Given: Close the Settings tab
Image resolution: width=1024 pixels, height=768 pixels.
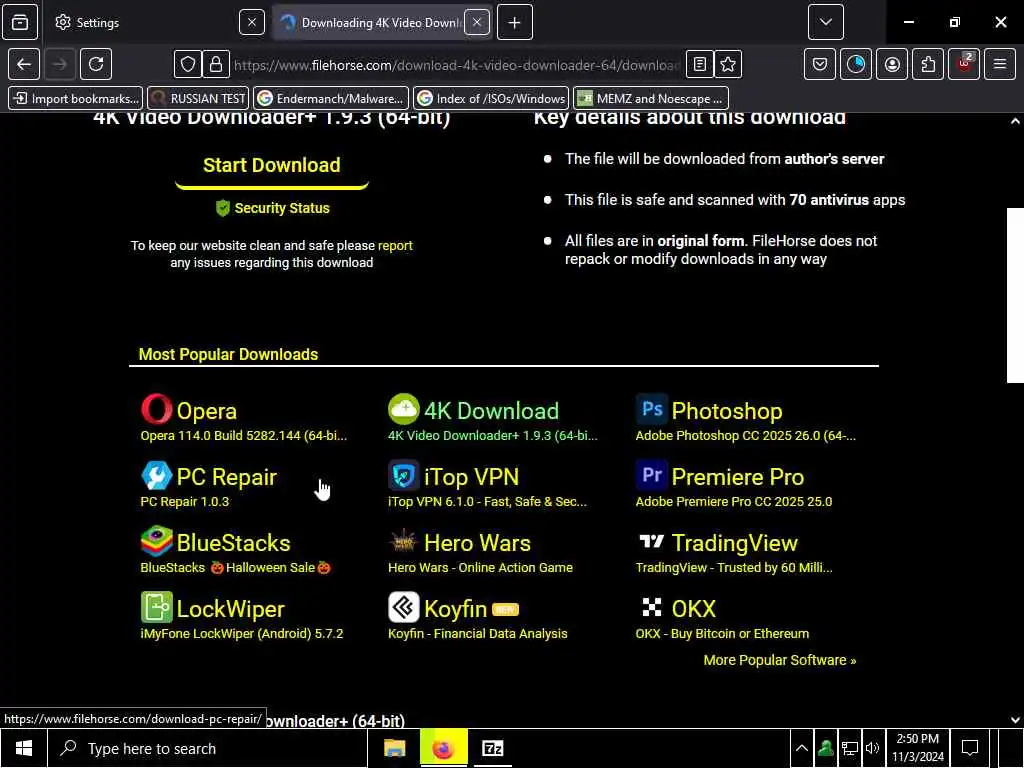Looking at the screenshot, I should 251,22.
